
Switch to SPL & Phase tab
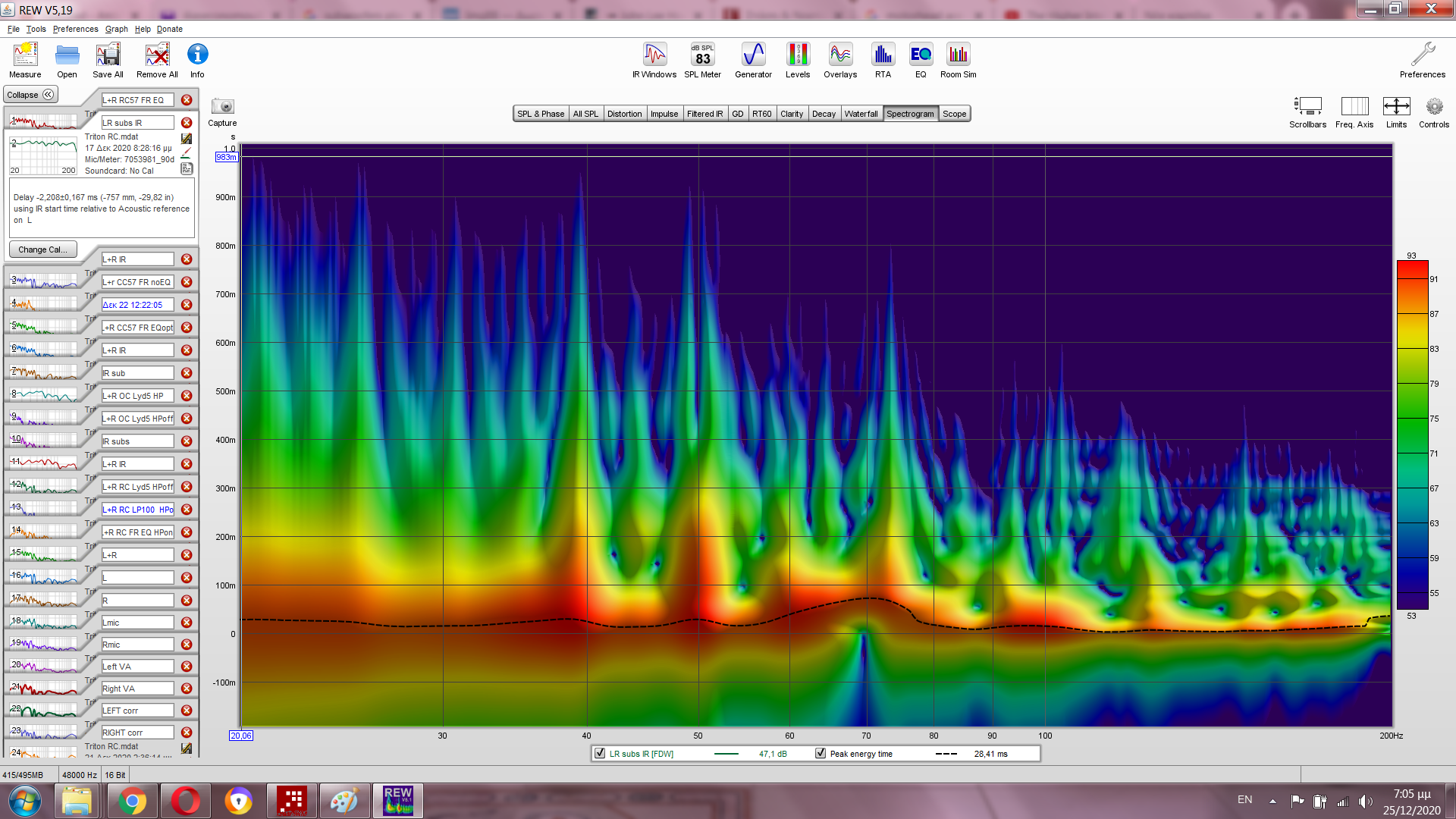pos(541,114)
